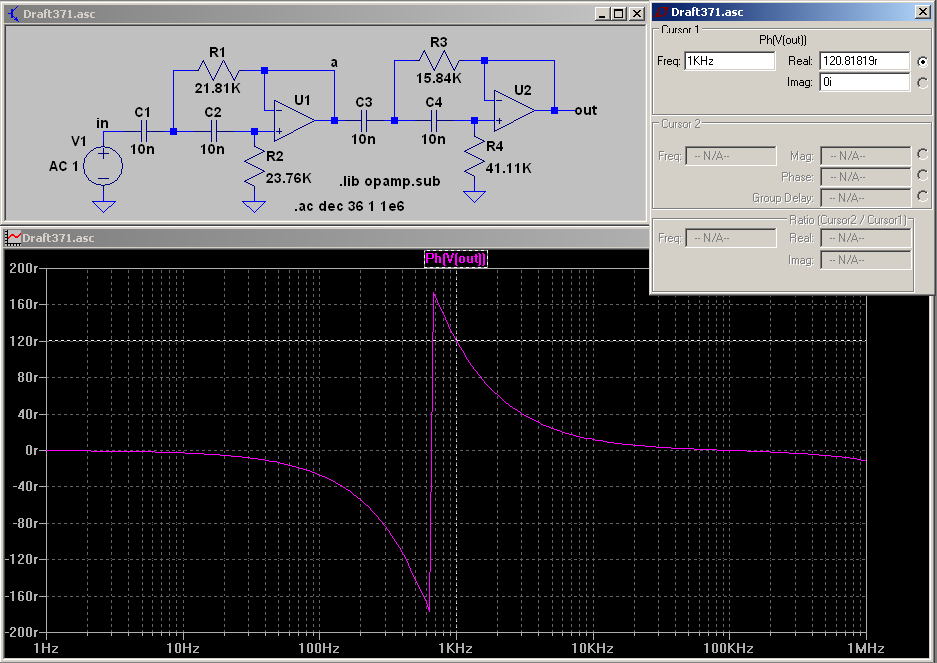
Task: Select Cursor 2 Group Delay radio button
Action: point(923,196)
